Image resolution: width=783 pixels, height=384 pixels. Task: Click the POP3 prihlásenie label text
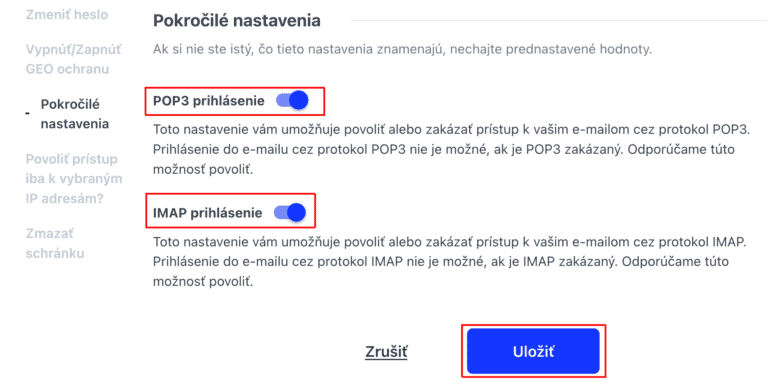pyautogui.click(x=209, y=101)
